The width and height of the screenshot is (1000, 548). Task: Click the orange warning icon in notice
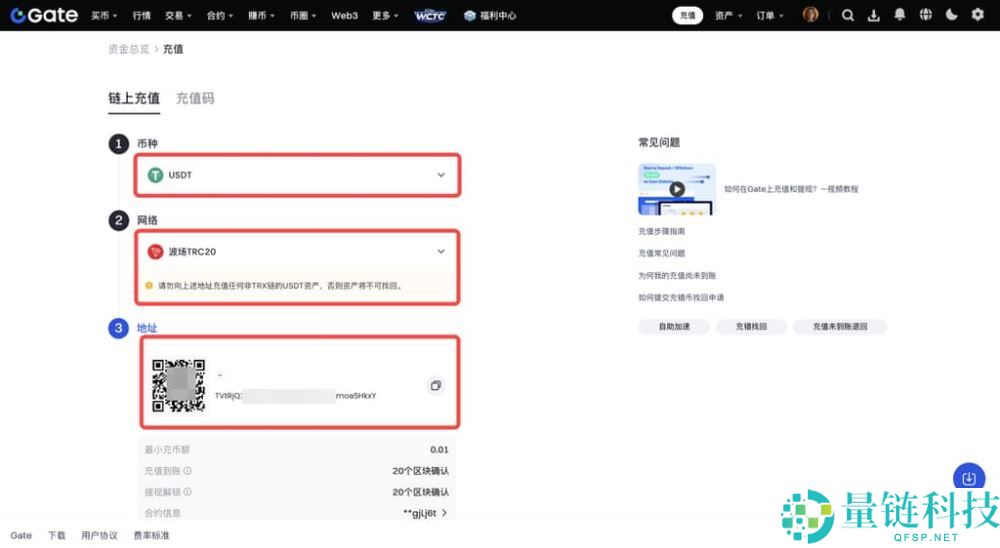(x=149, y=286)
